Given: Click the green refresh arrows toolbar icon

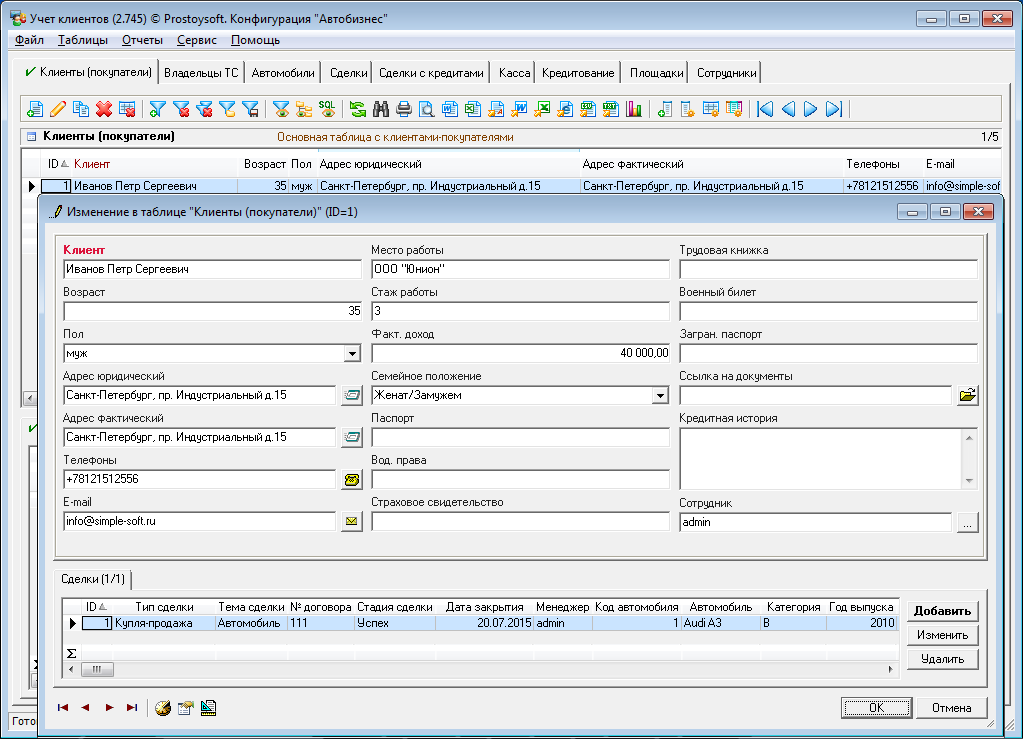Looking at the screenshot, I should pyautogui.click(x=357, y=109).
